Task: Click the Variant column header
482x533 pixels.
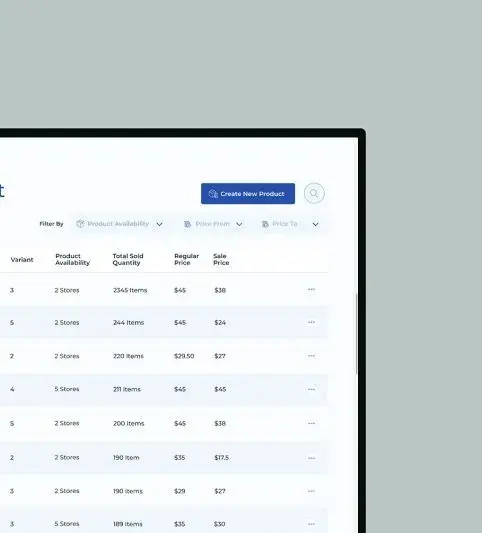Action: click(x=22, y=260)
